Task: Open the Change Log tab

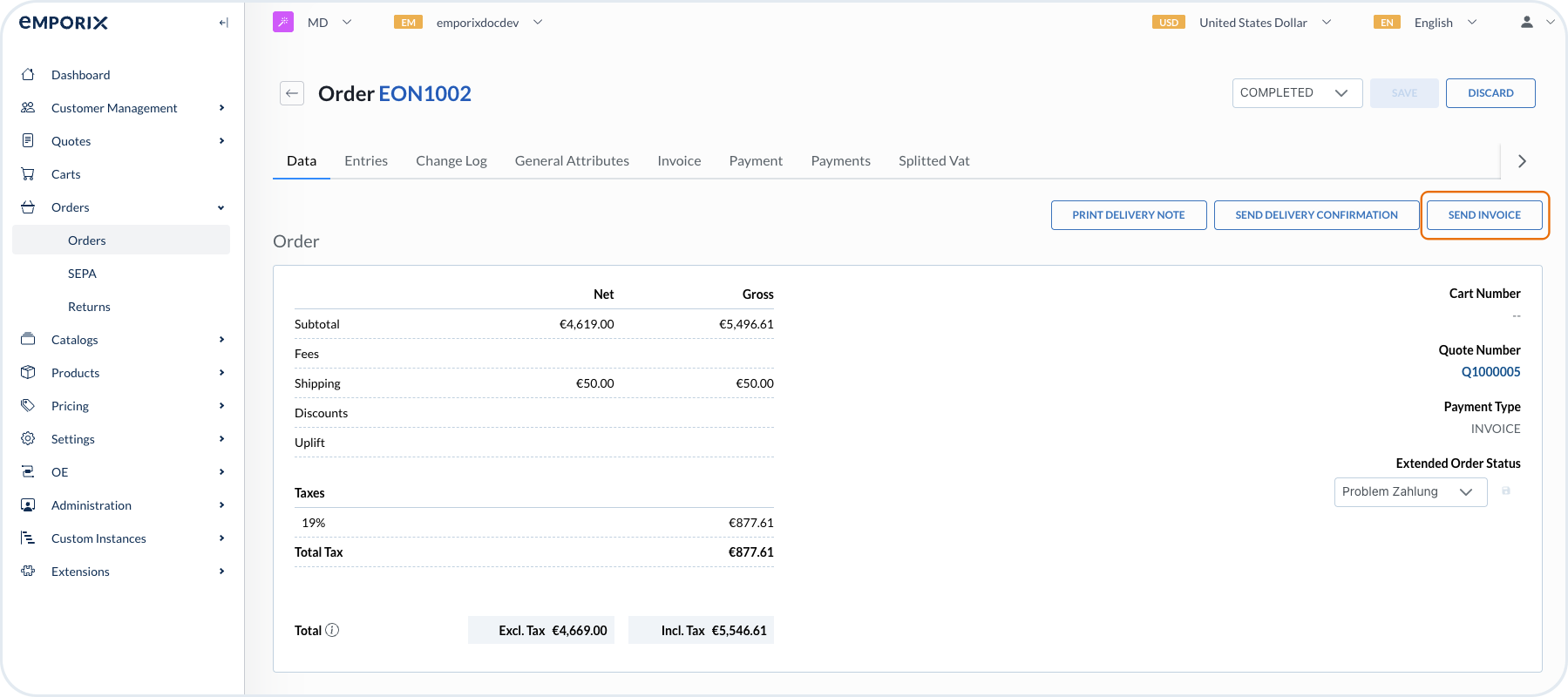Action: point(451,161)
